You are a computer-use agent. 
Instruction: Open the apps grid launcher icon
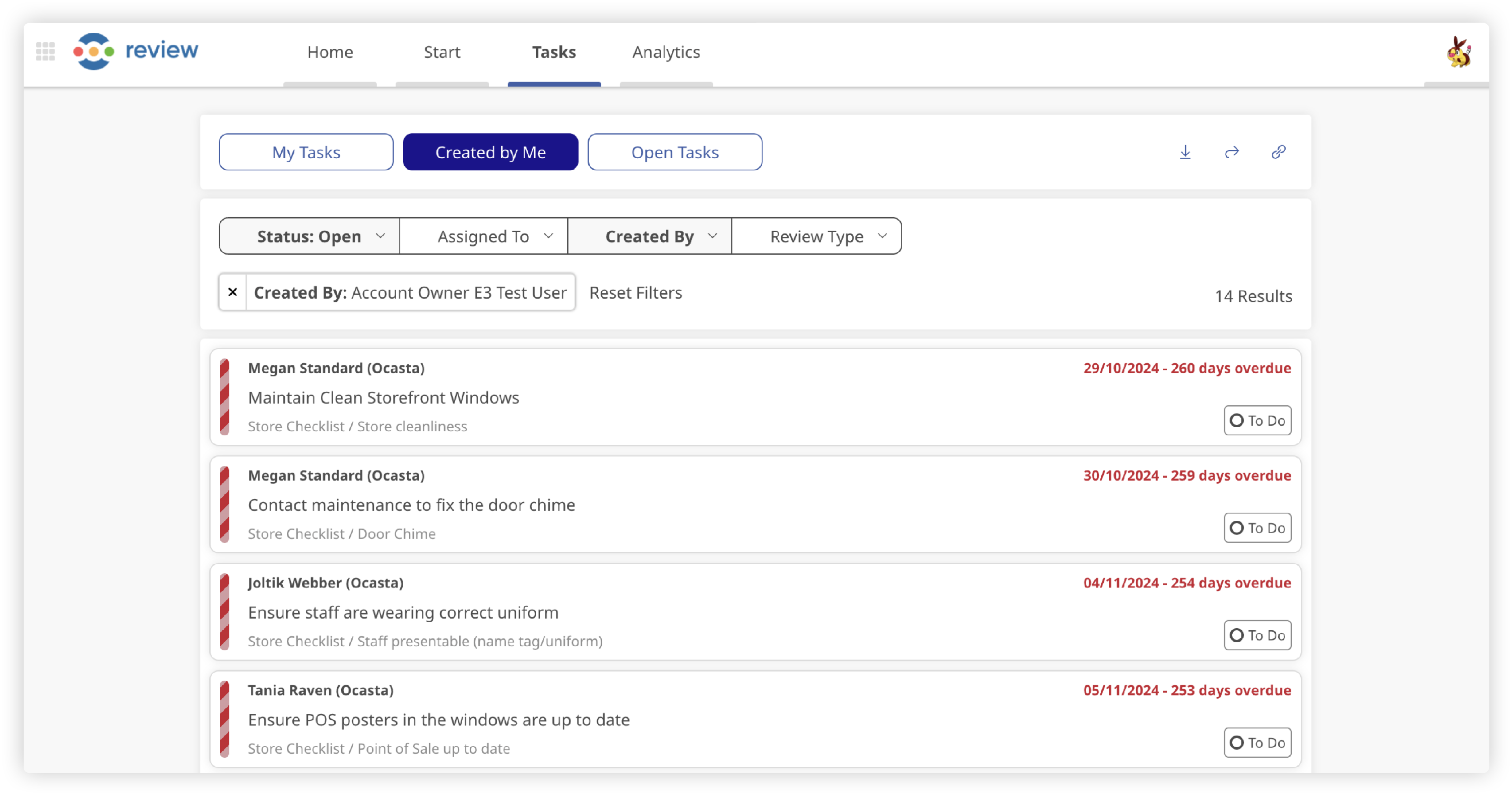pyautogui.click(x=45, y=51)
